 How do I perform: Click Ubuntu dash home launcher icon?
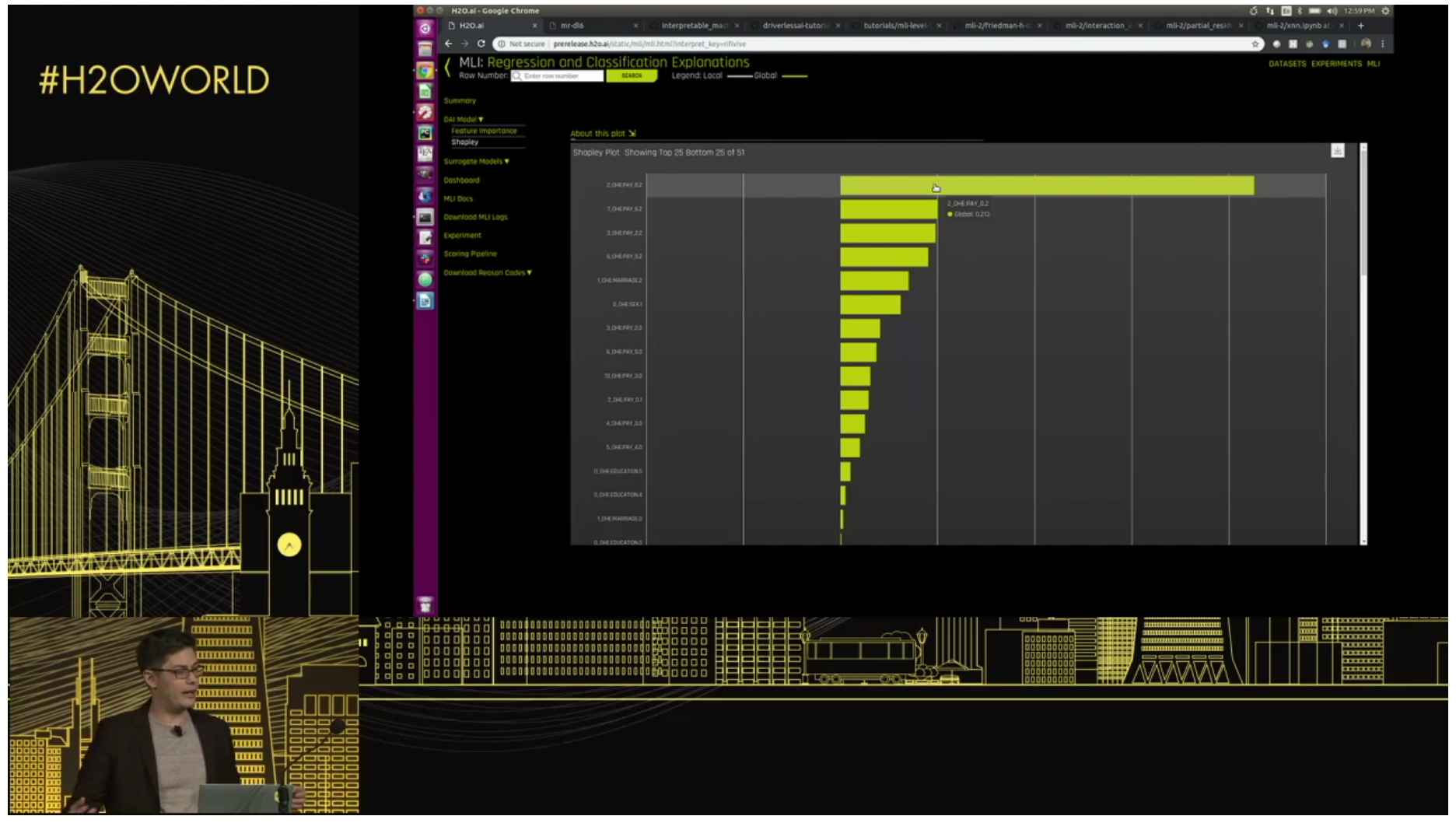[425, 29]
